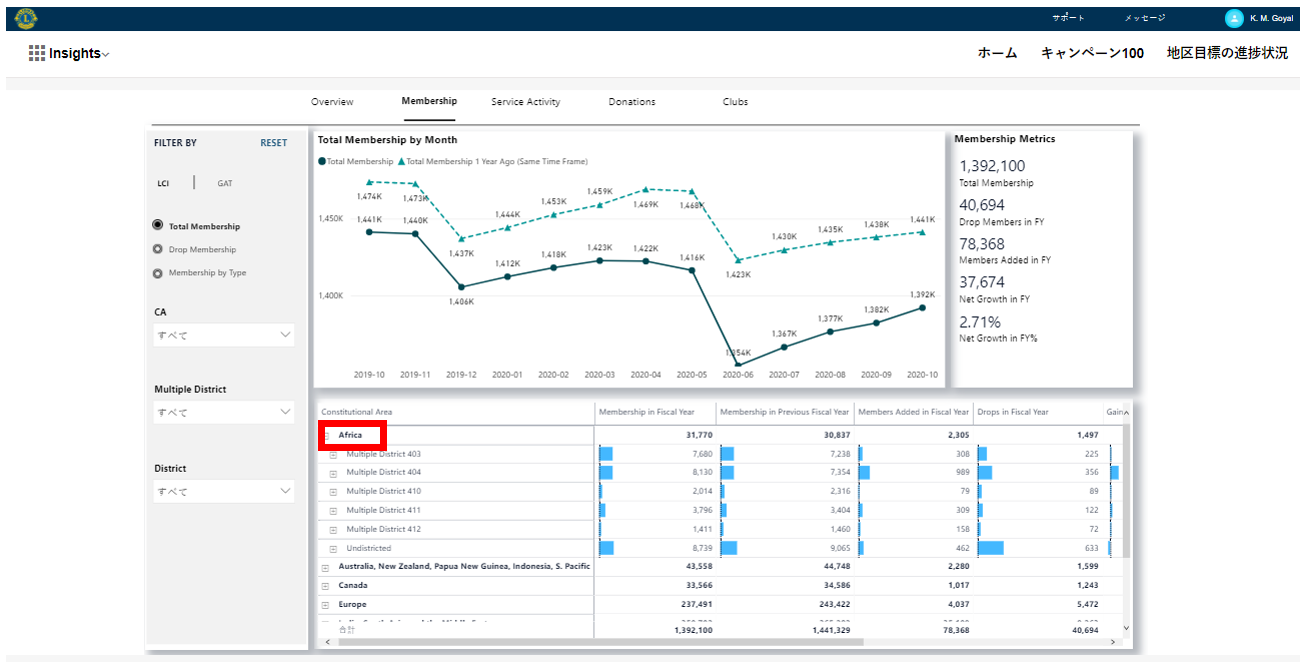Expand Multiple District 404 row icon
This screenshot has height=666, width=1308.
(x=334, y=473)
